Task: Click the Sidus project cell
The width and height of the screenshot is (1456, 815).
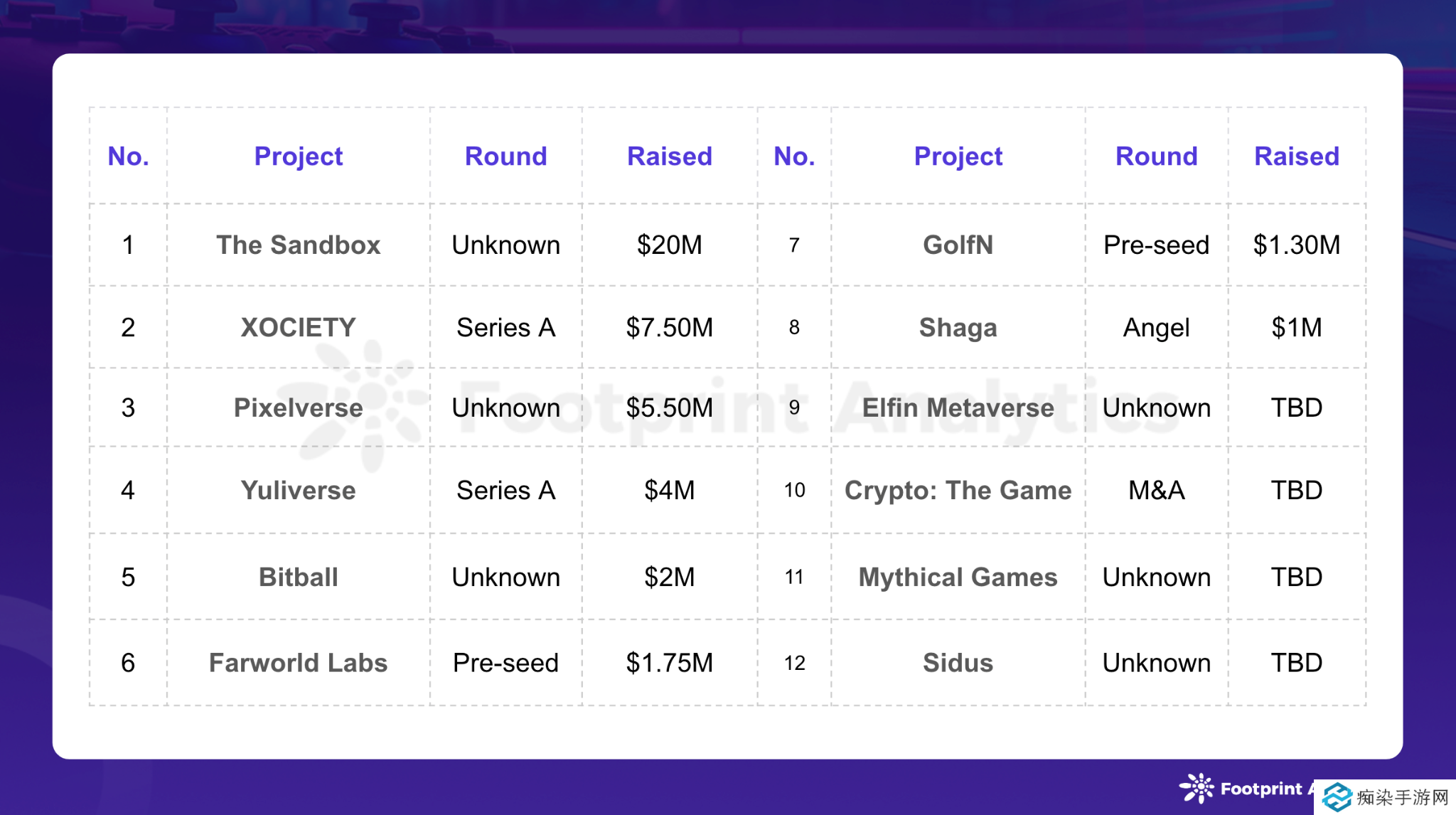Action: pyautogui.click(x=958, y=664)
